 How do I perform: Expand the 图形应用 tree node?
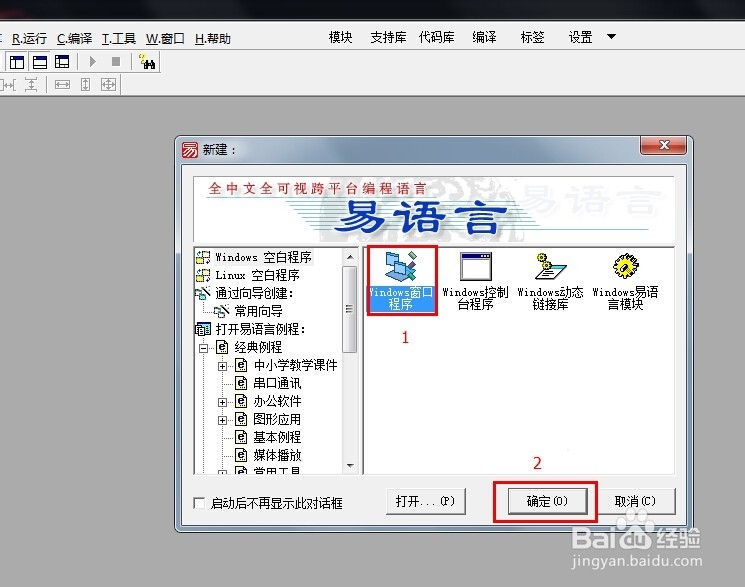pyautogui.click(x=222, y=420)
